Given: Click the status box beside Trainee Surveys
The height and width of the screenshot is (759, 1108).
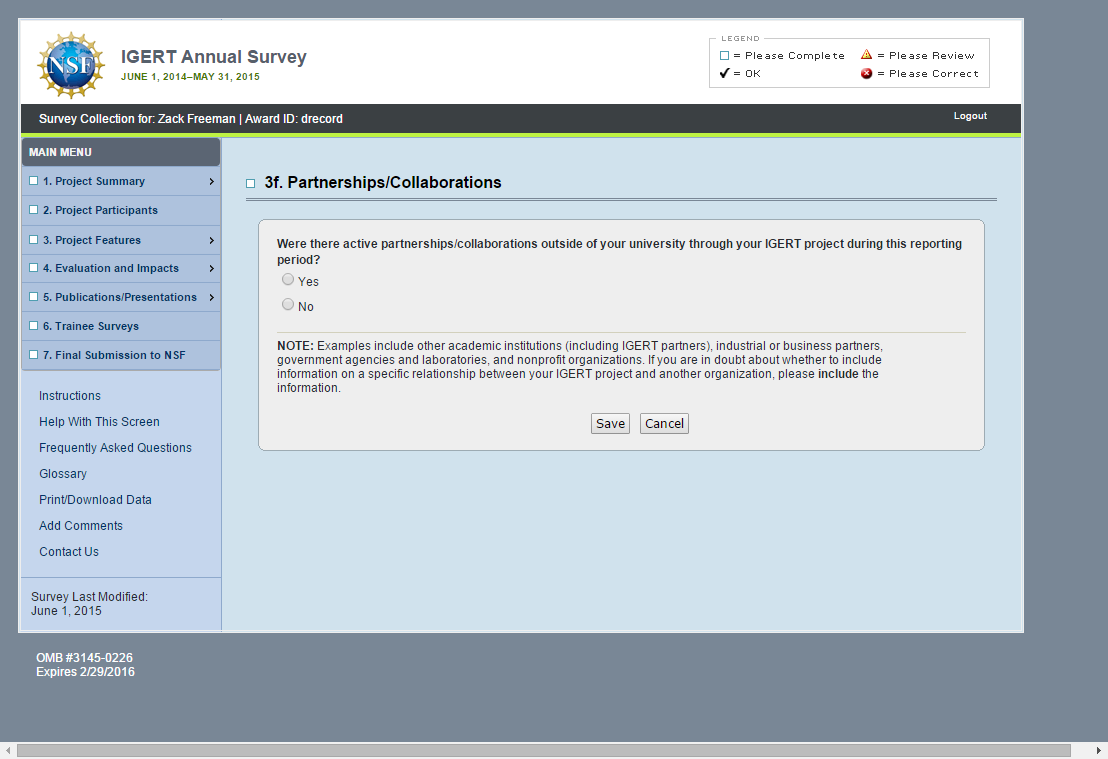Looking at the screenshot, I should tap(34, 326).
